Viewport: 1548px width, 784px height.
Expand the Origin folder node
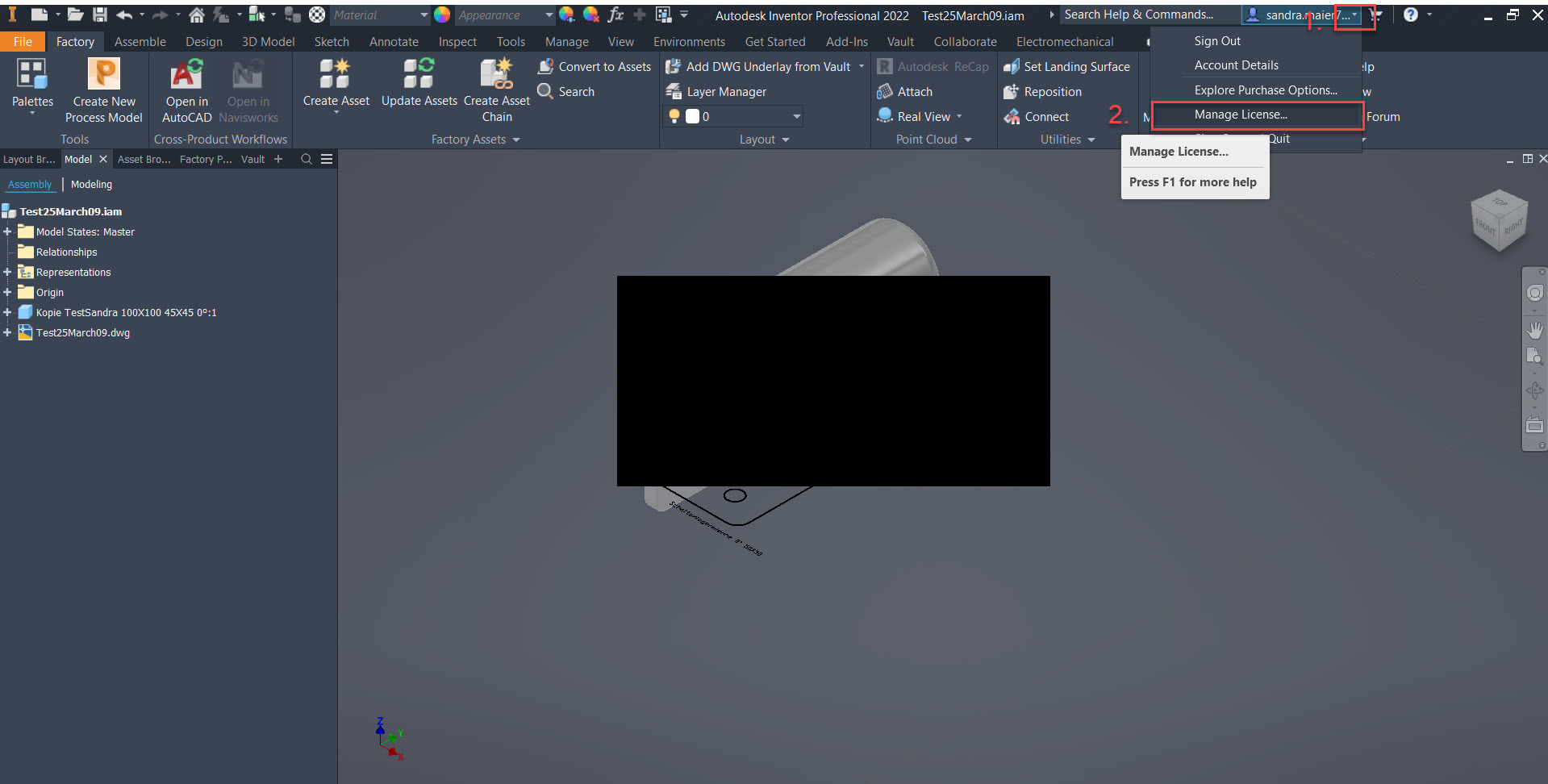click(x=7, y=292)
